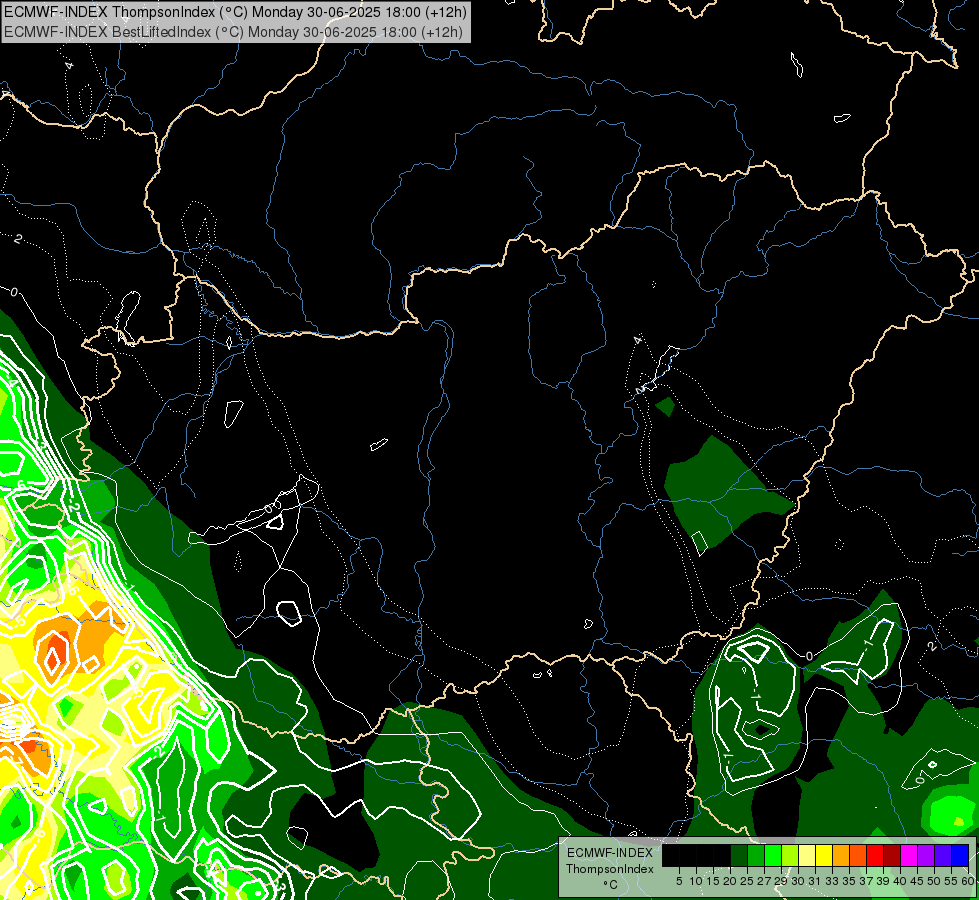Click the bright green 27–29 legend swatch
979x900 pixels.
tap(773, 856)
